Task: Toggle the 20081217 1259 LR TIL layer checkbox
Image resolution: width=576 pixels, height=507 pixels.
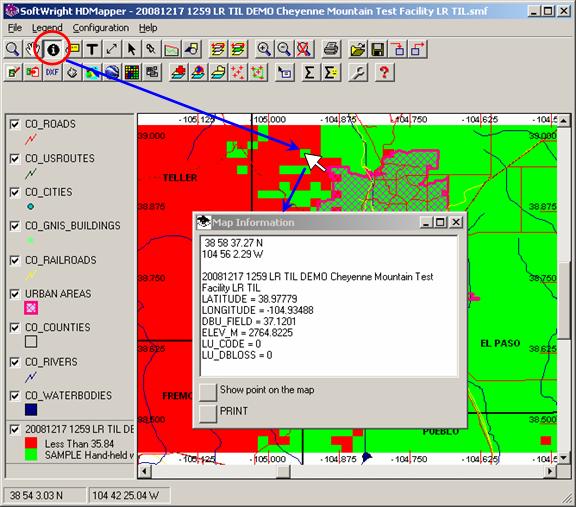Action: 14,429
